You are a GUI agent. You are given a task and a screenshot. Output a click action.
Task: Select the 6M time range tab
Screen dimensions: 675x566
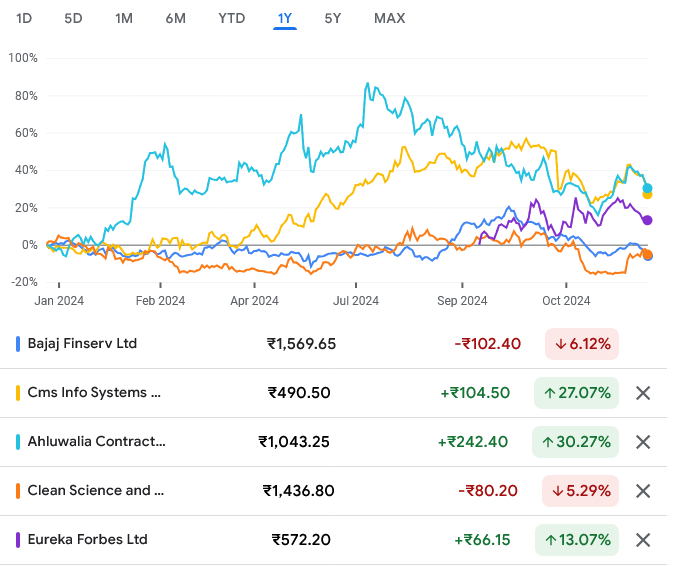click(x=175, y=18)
